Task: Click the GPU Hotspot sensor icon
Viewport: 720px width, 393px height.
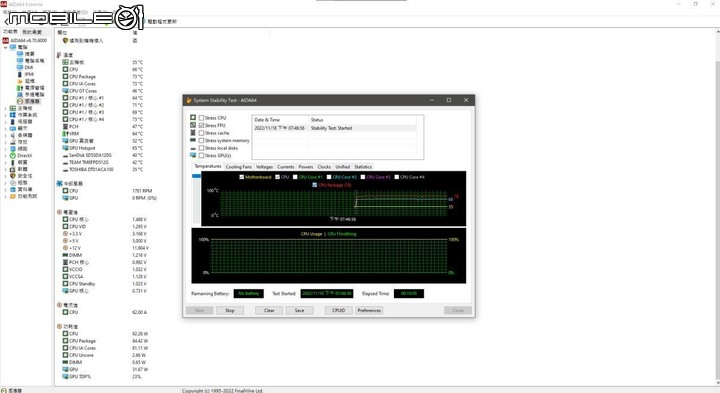Action: 65,148
